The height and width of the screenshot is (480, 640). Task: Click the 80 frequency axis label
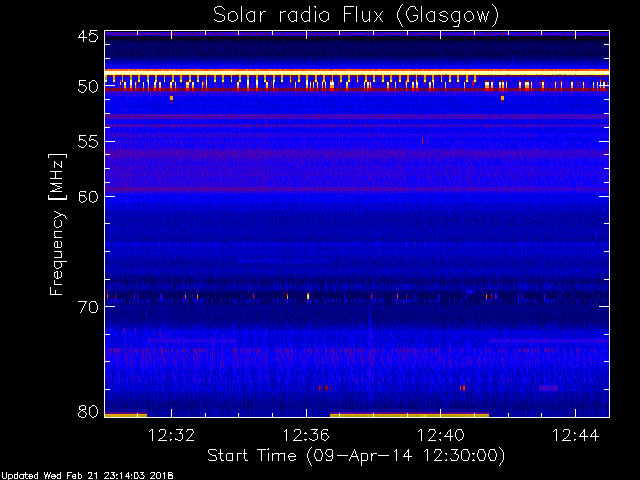(88, 411)
